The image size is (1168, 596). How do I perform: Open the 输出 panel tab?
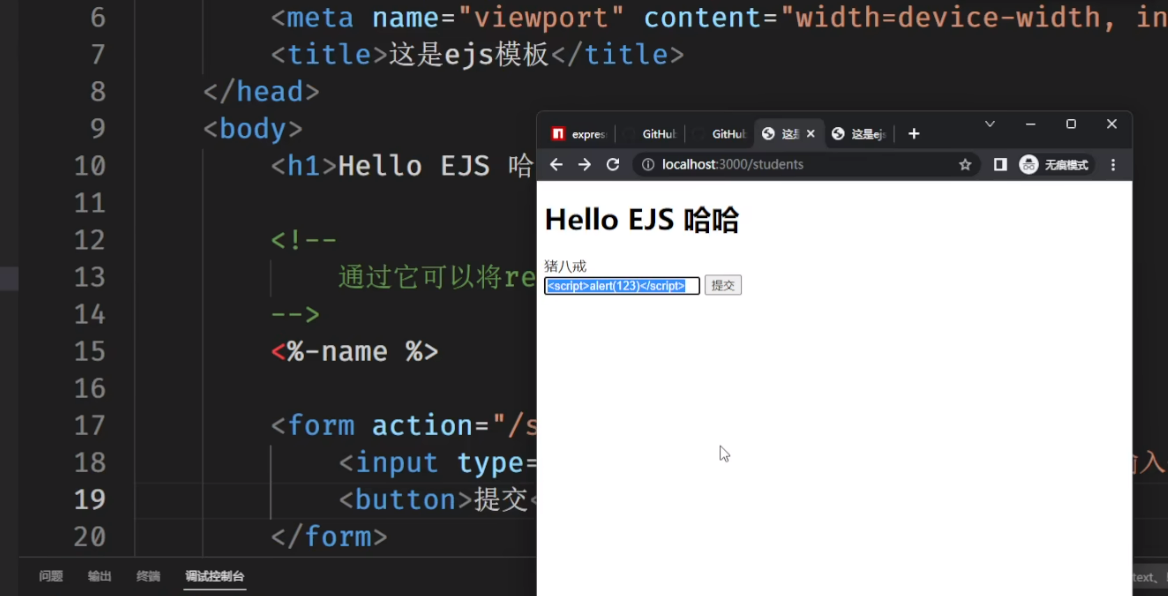pyautogui.click(x=99, y=576)
